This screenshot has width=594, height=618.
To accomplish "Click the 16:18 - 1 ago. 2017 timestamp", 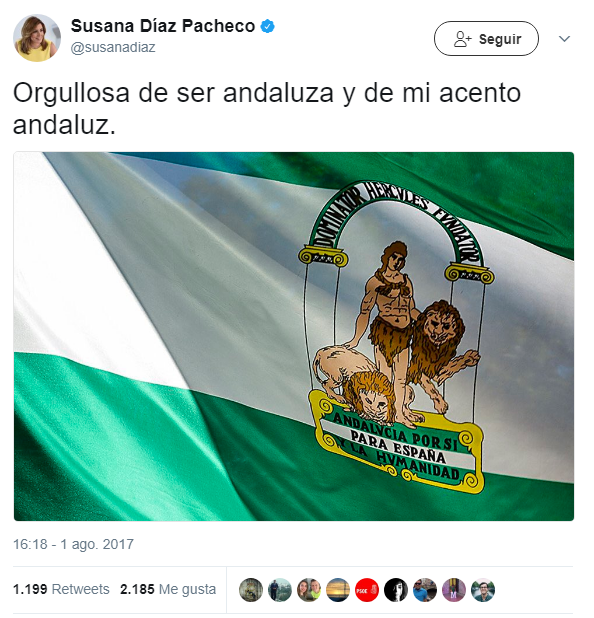I will pyautogui.click(x=73, y=544).
